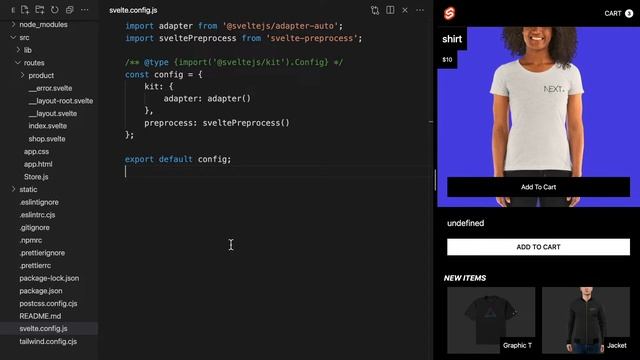Viewport: 640px width, 360px height.
Task: Click the Svelte logo in the store preview
Action: tap(449, 13)
